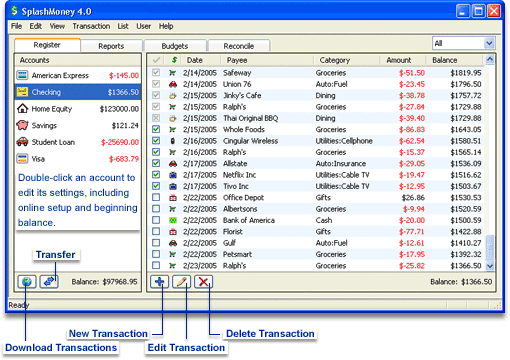Click the cleared checkmark column header

click(156, 60)
